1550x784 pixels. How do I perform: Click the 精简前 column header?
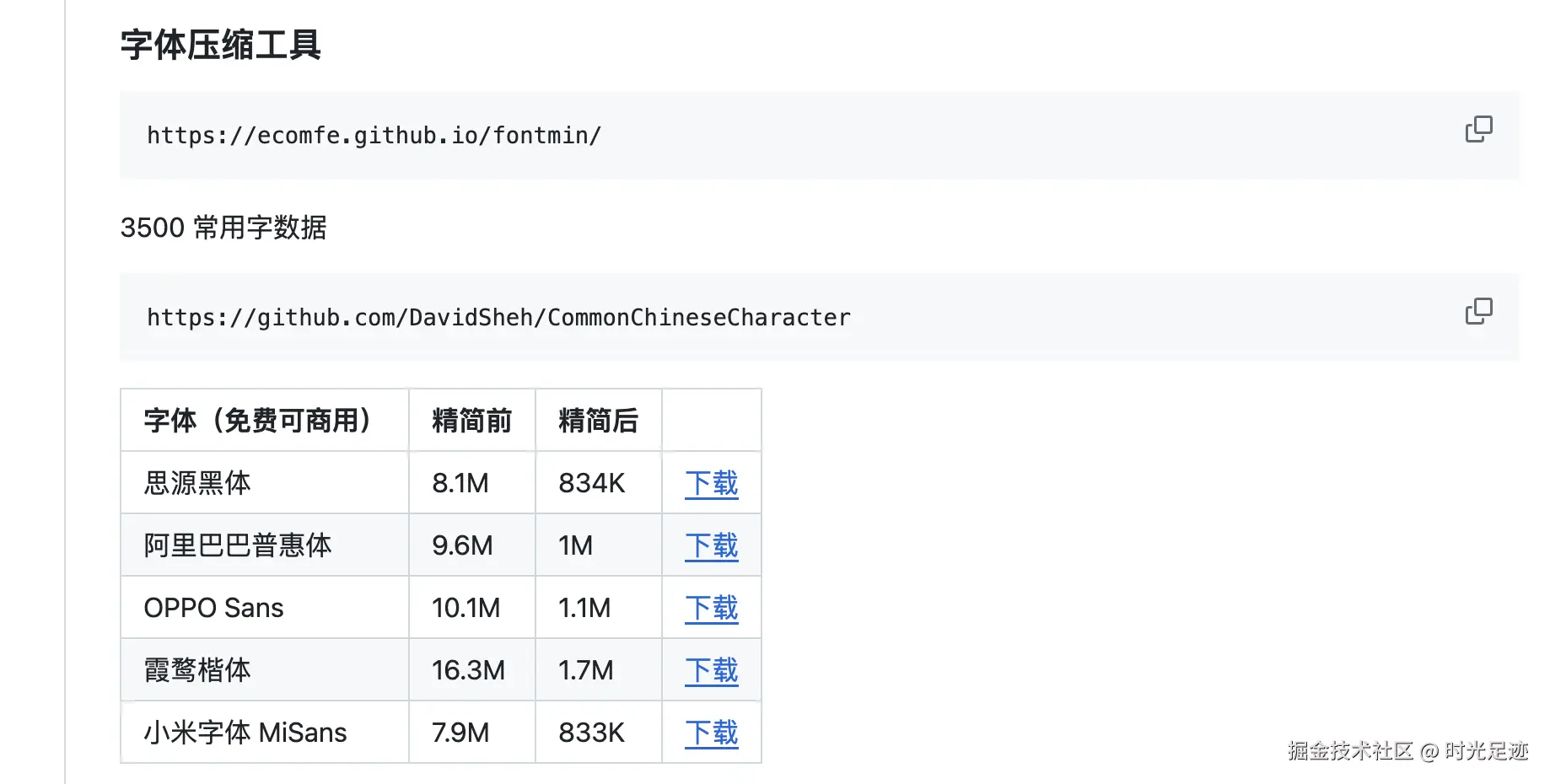pos(471,421)
